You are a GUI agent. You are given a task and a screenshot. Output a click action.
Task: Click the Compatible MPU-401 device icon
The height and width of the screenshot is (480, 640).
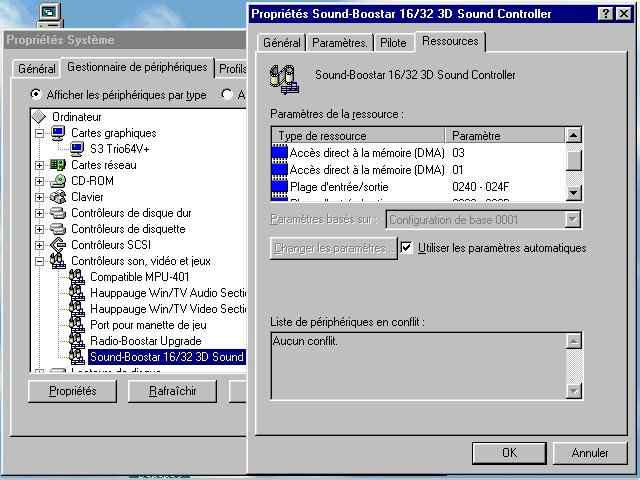point(77,277)
